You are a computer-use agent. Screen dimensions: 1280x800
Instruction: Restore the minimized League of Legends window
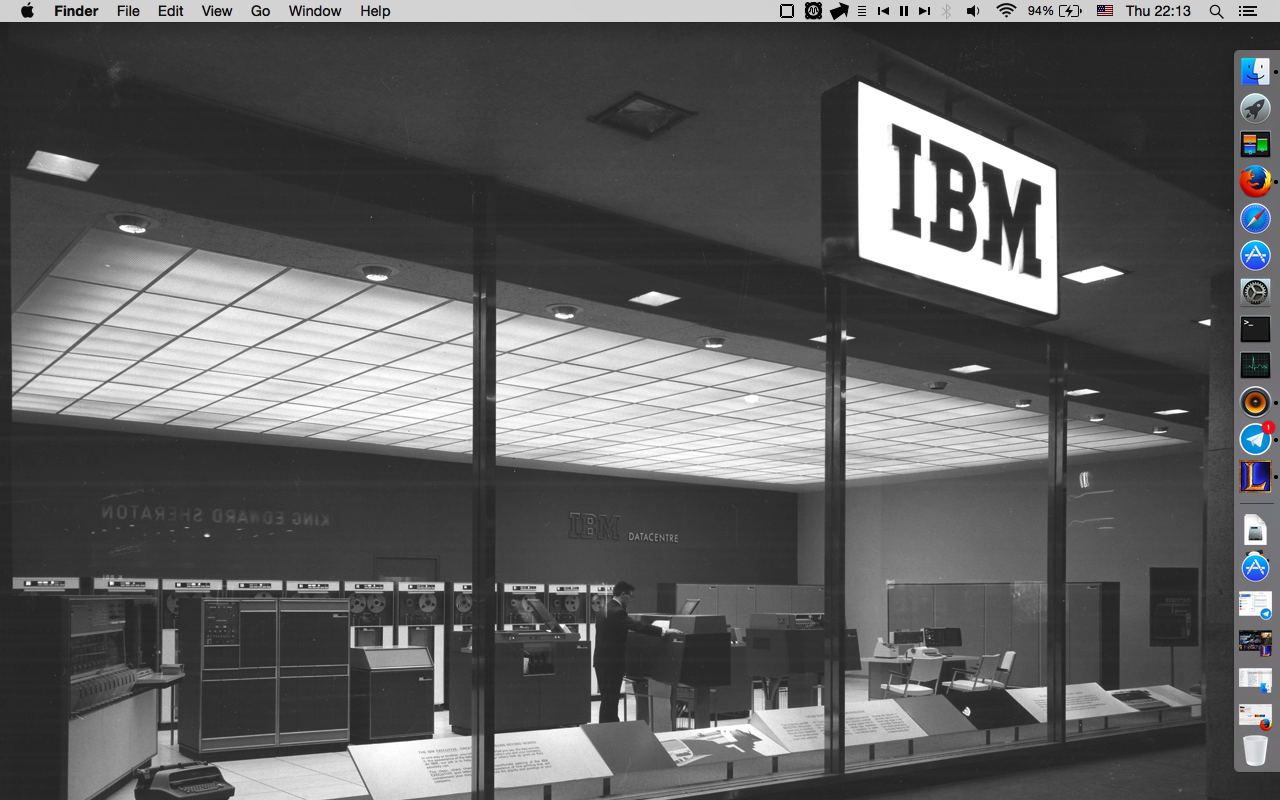click(x=1255, y=642)
